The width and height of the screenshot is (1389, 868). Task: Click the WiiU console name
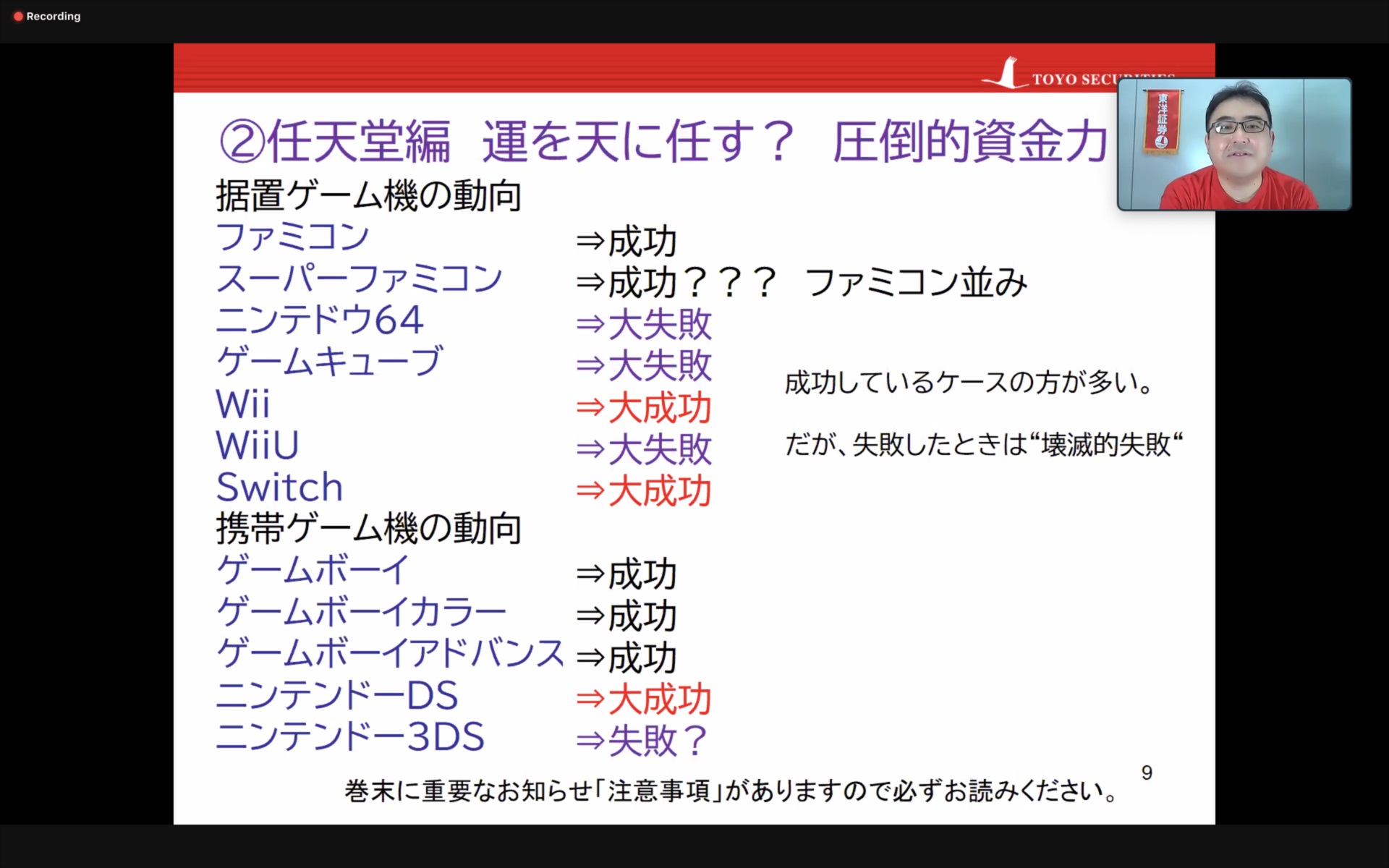click(x=257, y=445)
